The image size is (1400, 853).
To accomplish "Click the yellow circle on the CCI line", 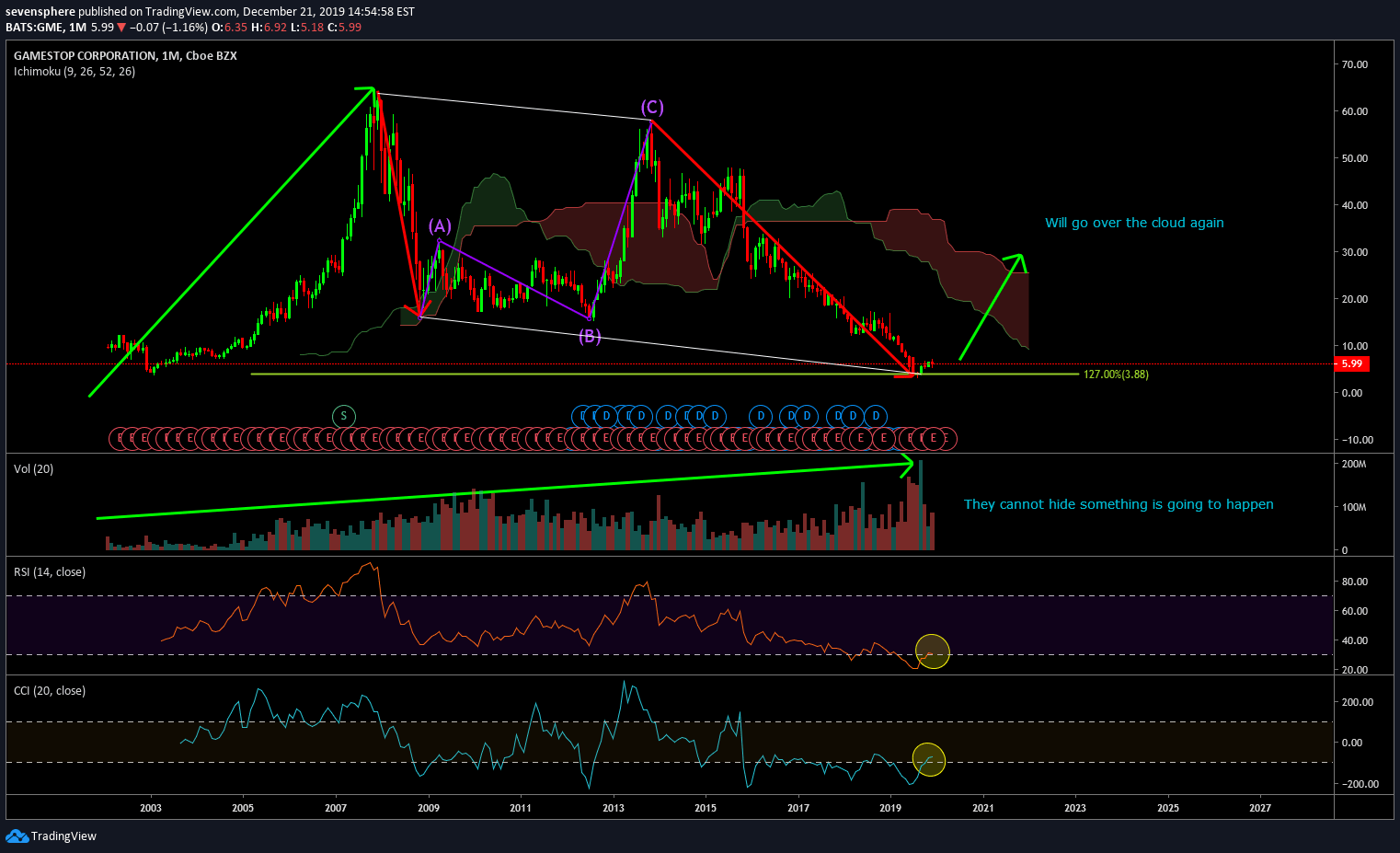I will pos(929,759).
